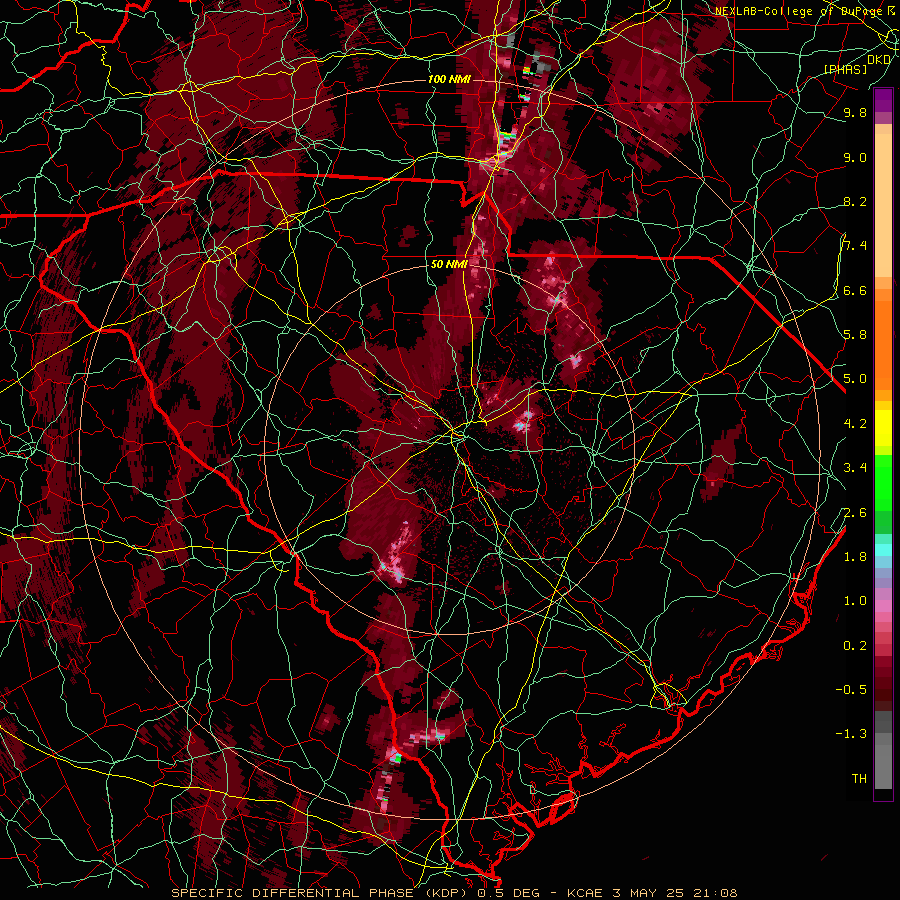The image size is (900, 900).
Task: Click the 5.0 scale value
Action: pyautogui.click(x=855, y=379)
